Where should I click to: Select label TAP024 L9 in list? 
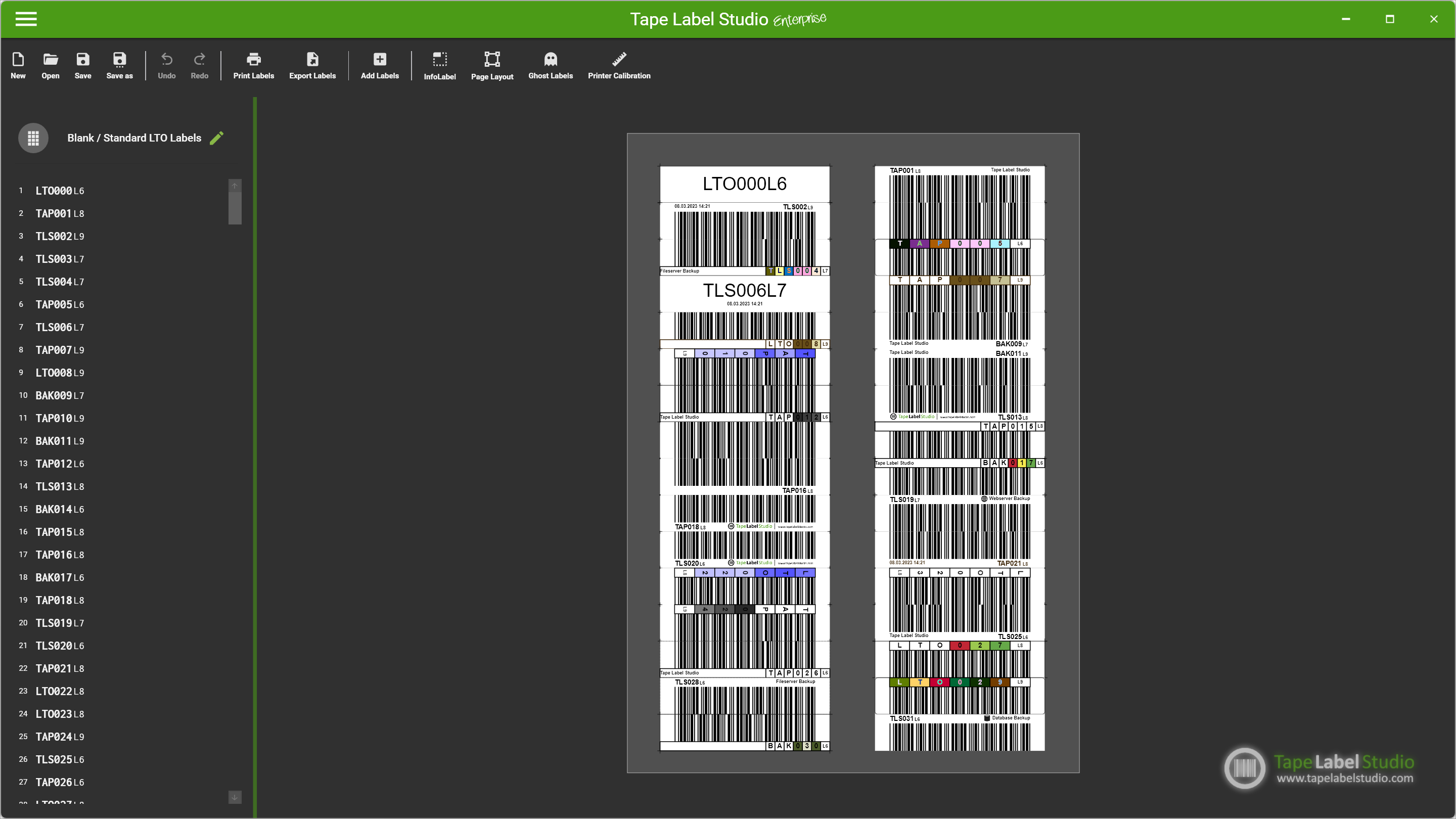click(59, 737)
